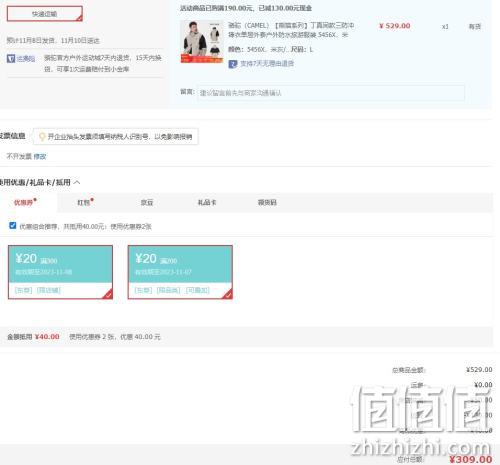Select the 快递运输 shipping option
500x465 pixels.
45,14
